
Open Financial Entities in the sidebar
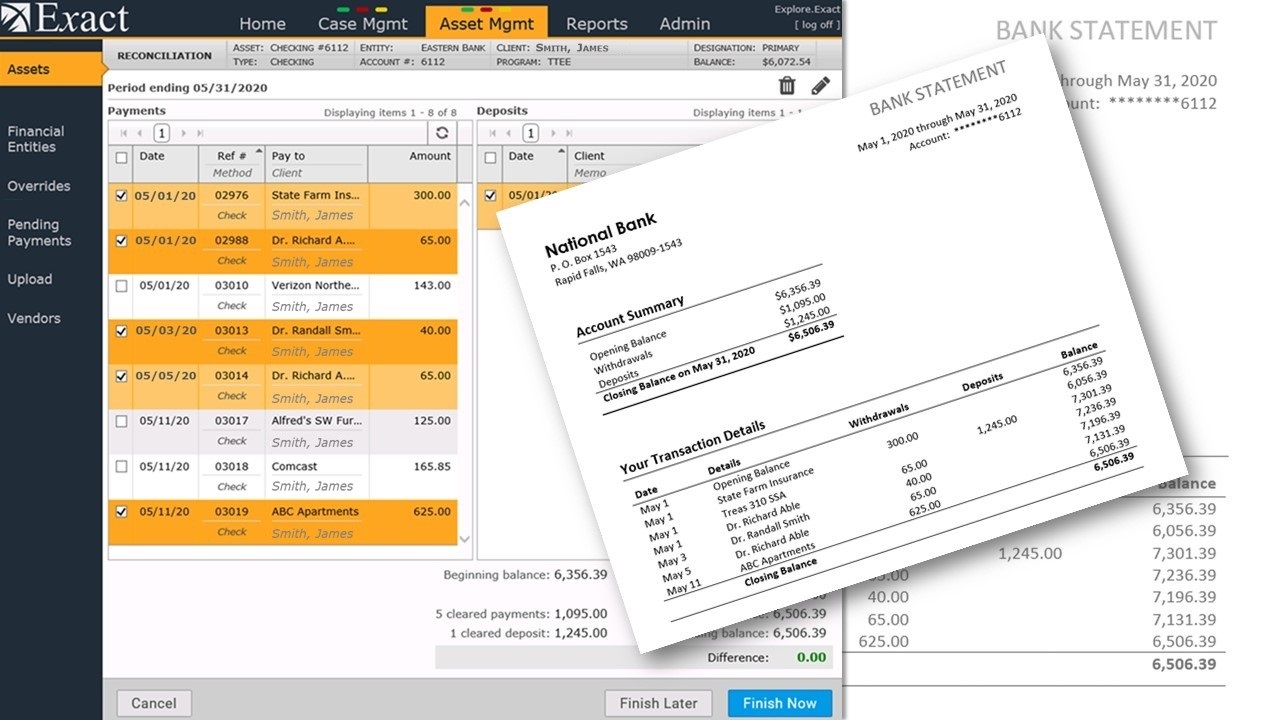coord(36,139)
